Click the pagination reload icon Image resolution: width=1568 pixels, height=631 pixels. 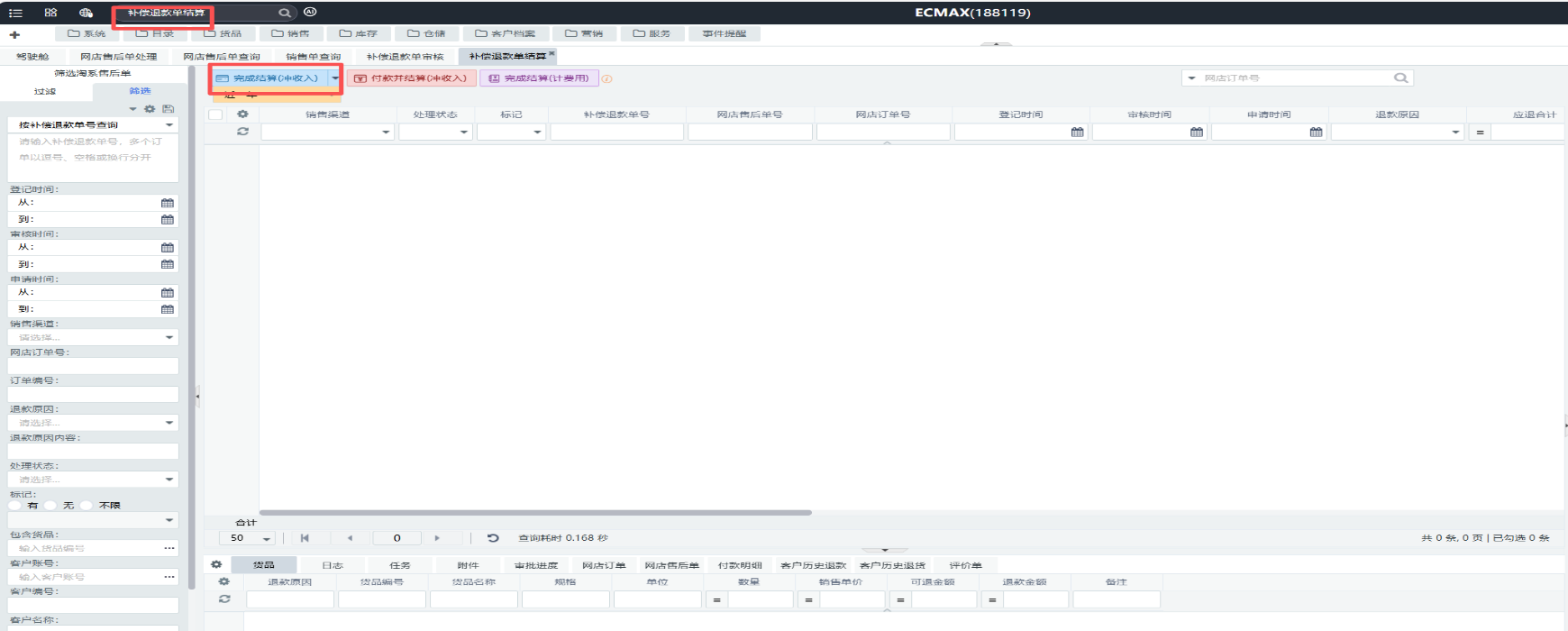click(x=493, y=538)
